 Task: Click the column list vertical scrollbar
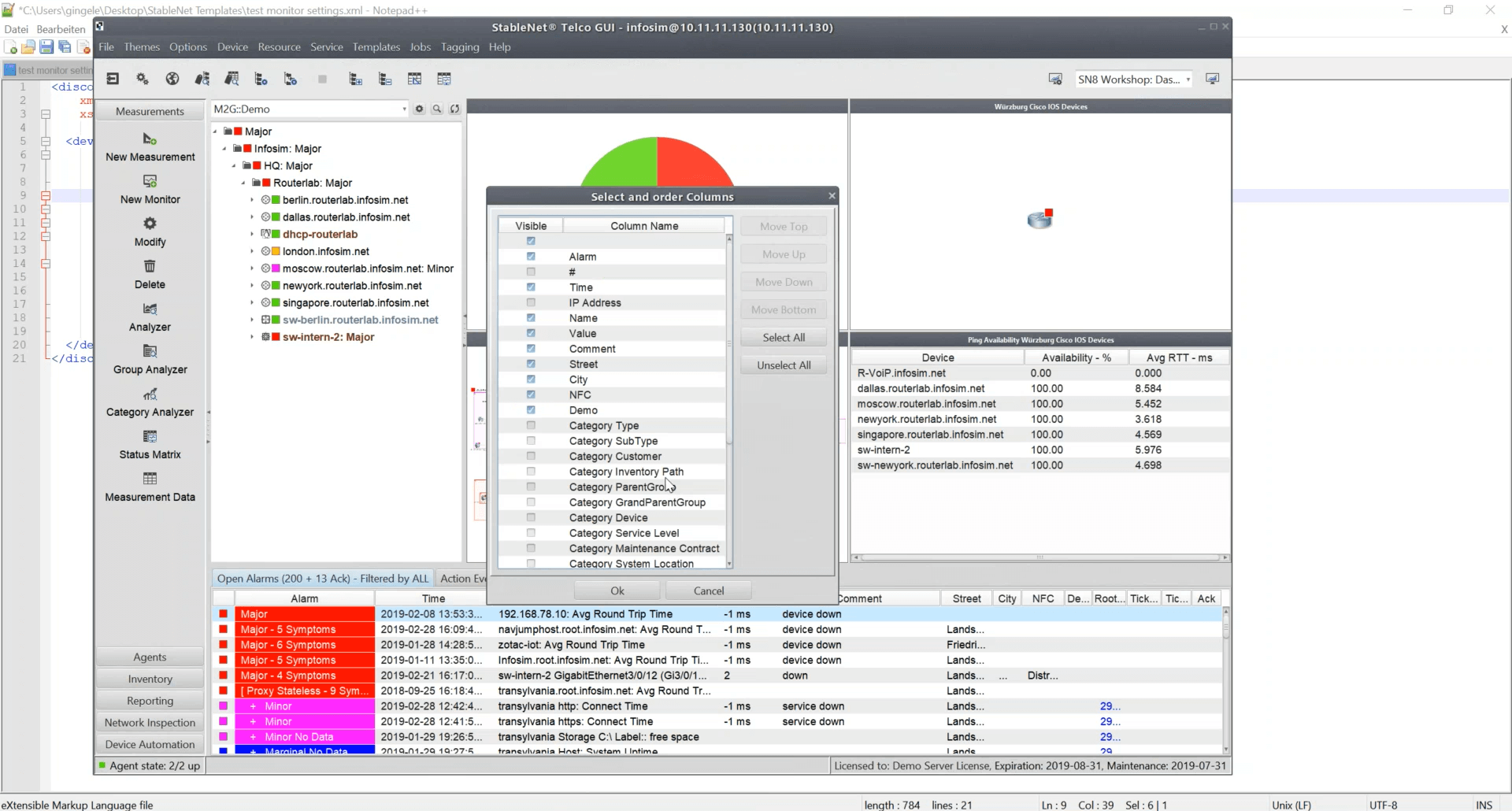729,343
